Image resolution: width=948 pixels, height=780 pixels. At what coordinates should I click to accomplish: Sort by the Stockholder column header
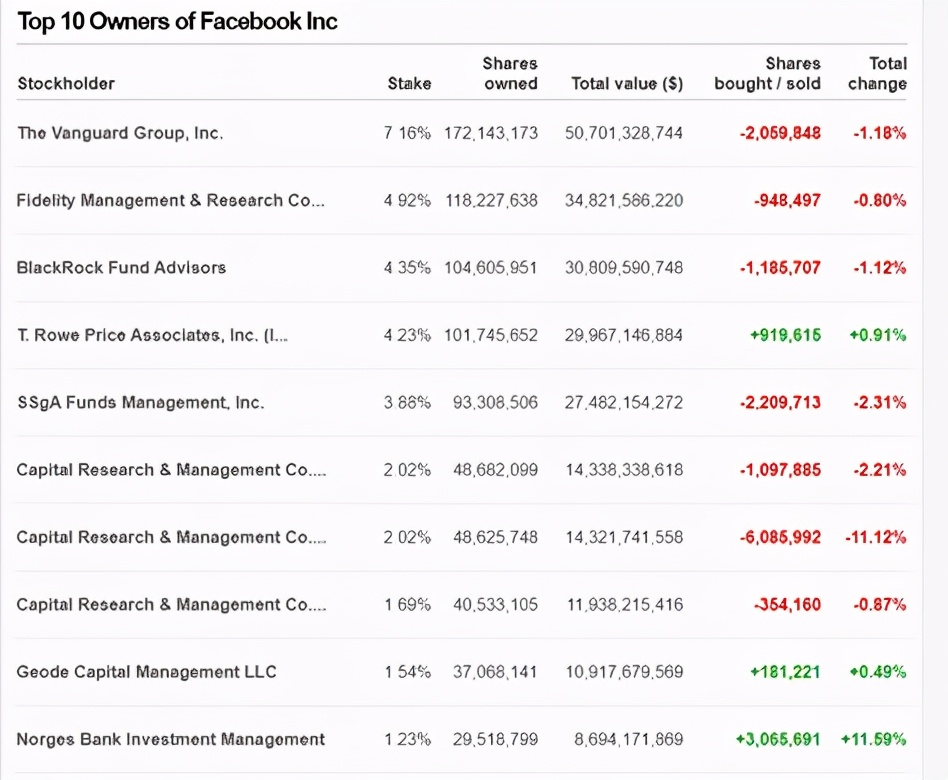pyautogui.click(x=66, y=84)
